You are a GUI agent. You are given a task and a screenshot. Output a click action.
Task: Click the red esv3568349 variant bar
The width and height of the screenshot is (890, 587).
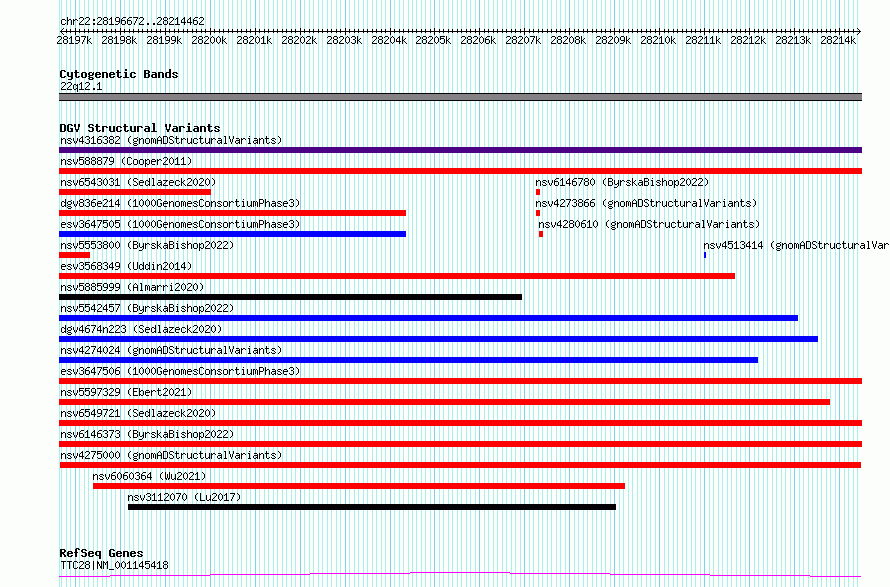tap(397, 276)
